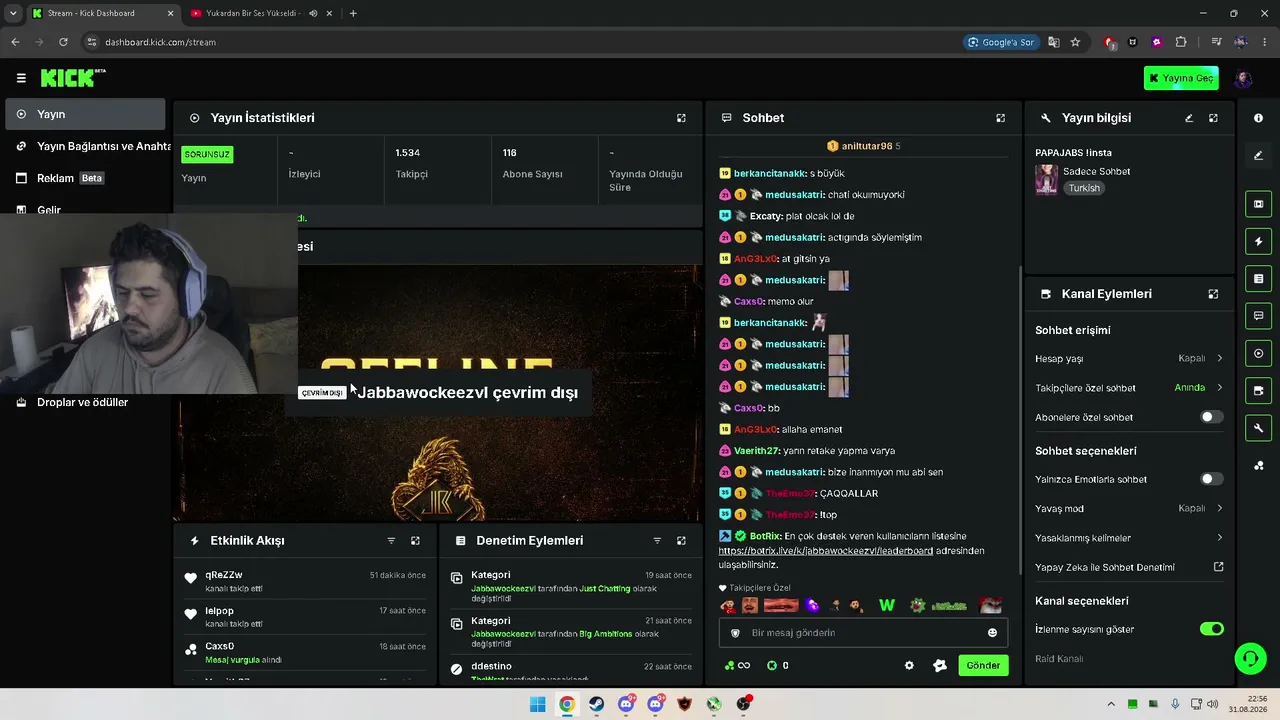Click the BotRix username in chat

[765, 536]
